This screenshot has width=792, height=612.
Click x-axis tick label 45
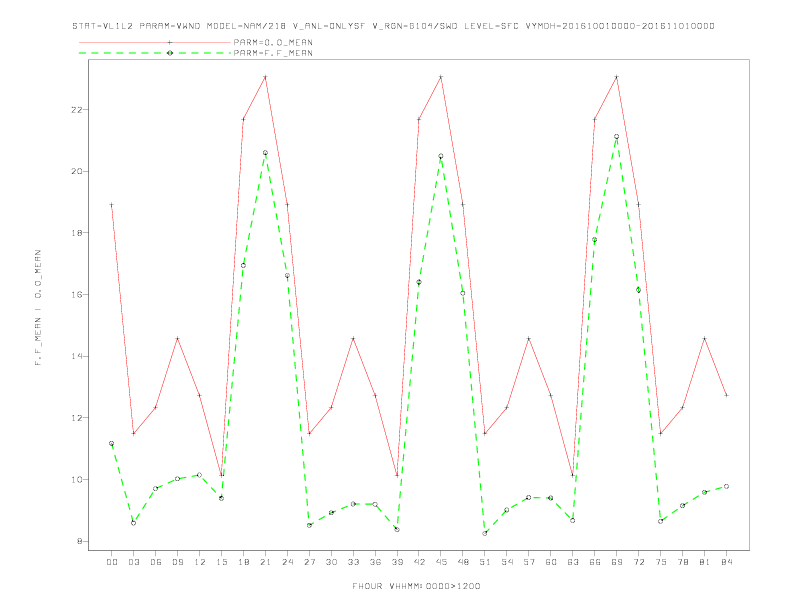pyautogui.click(x=441, y=562)
